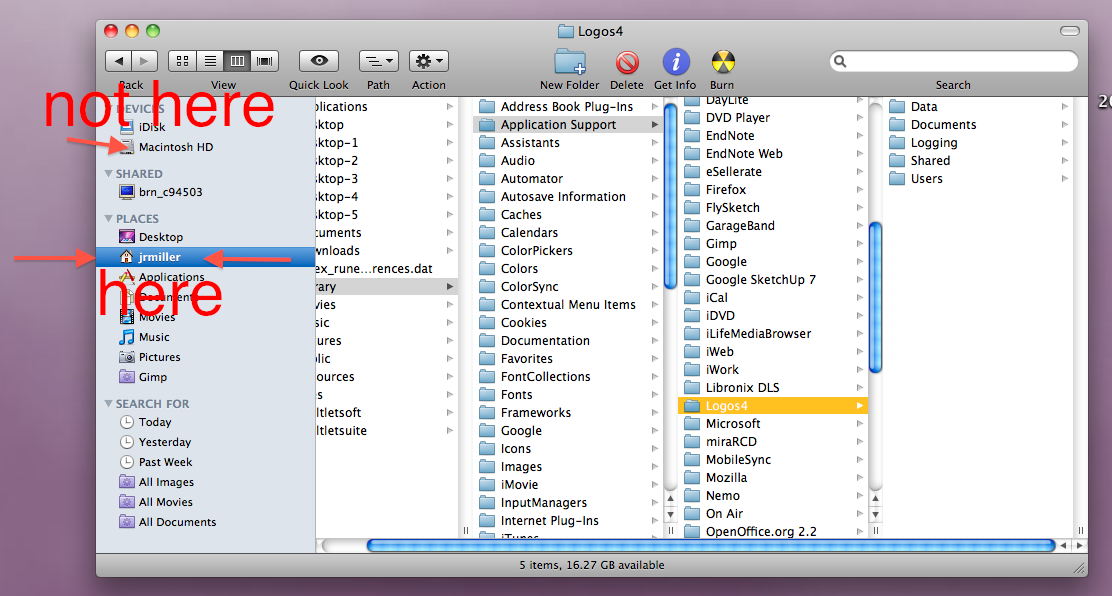Click the scroll-right arrow of horizontal scrollbar

click(x=1079, y=546)
